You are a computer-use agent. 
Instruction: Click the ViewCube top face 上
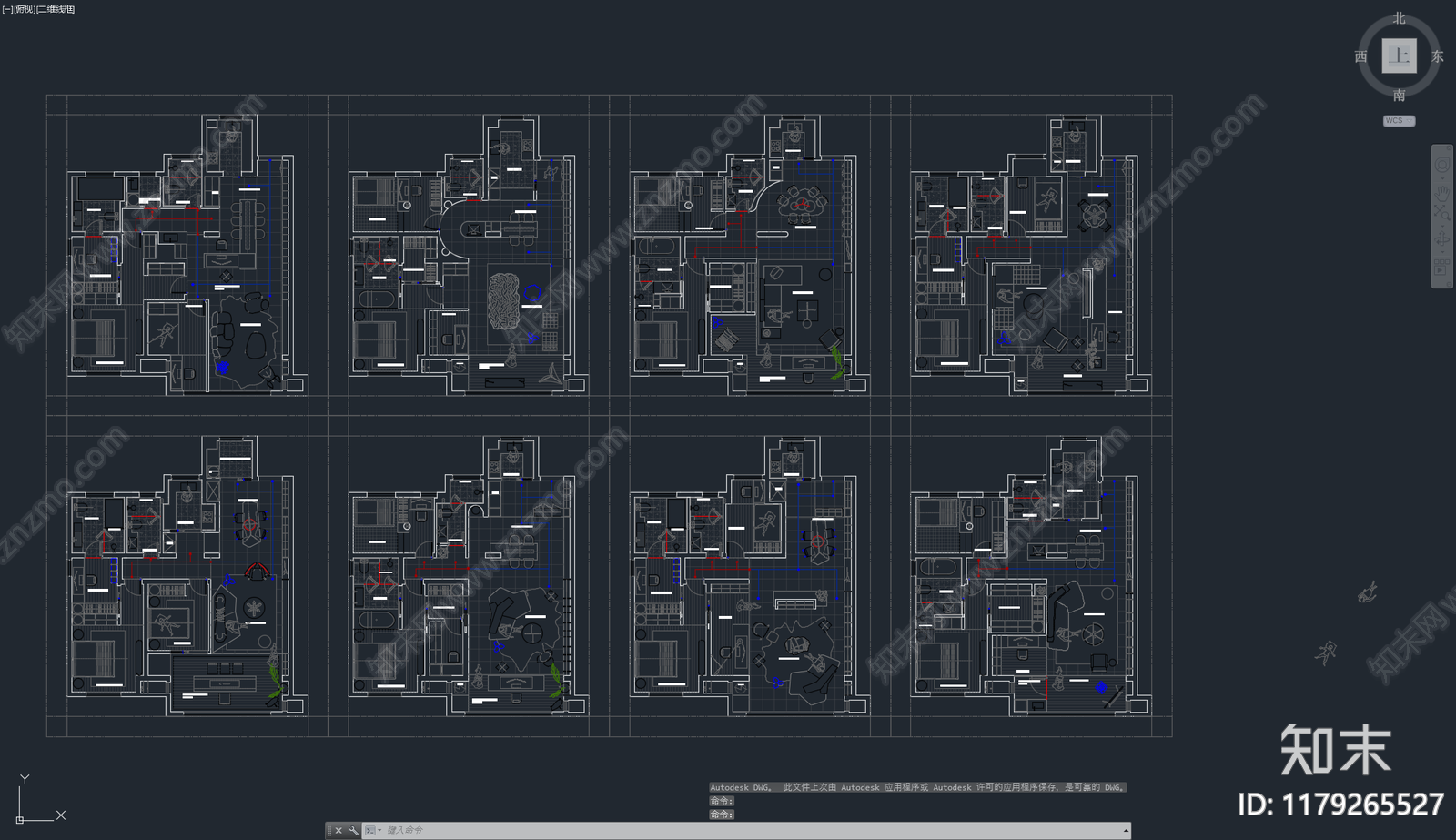click(1399, 56)
